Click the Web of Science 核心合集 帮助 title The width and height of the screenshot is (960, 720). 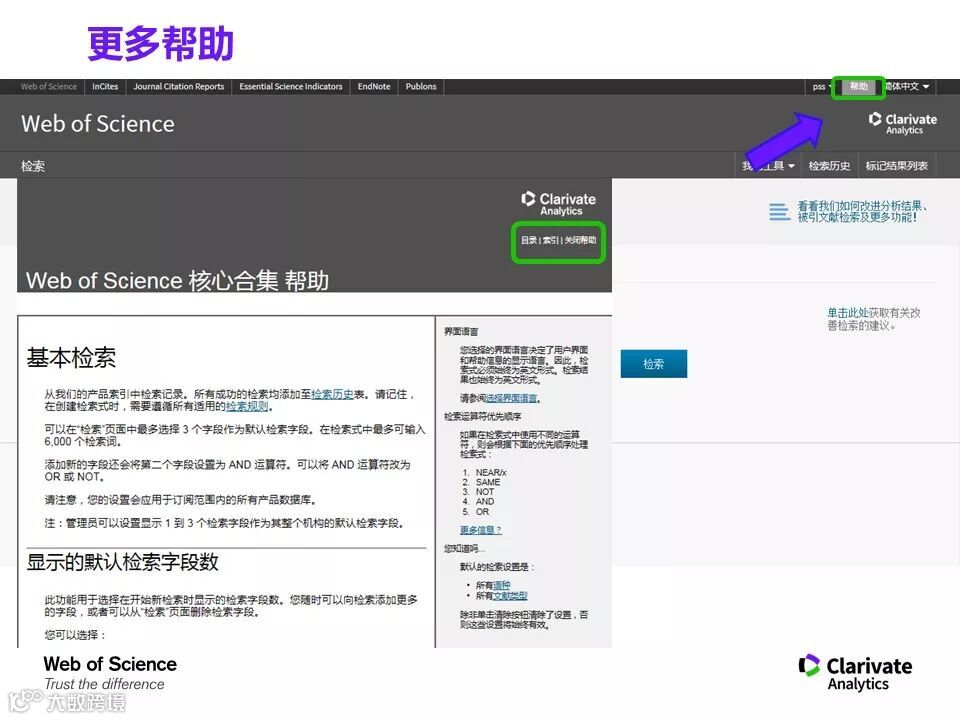(178, 281)
